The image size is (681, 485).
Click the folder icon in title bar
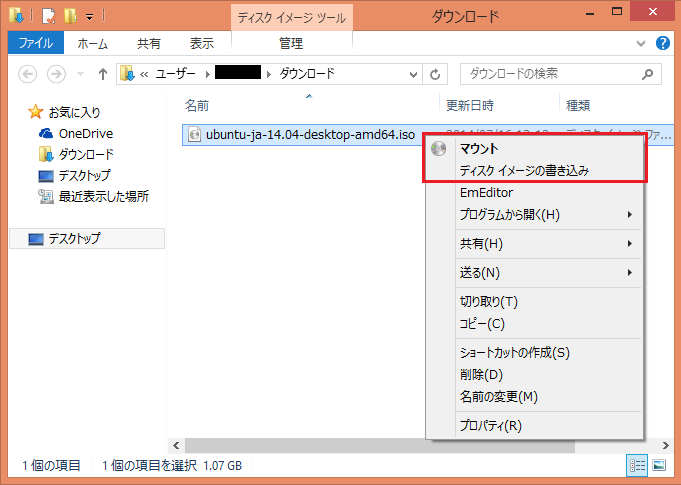(x=16, y=16)
